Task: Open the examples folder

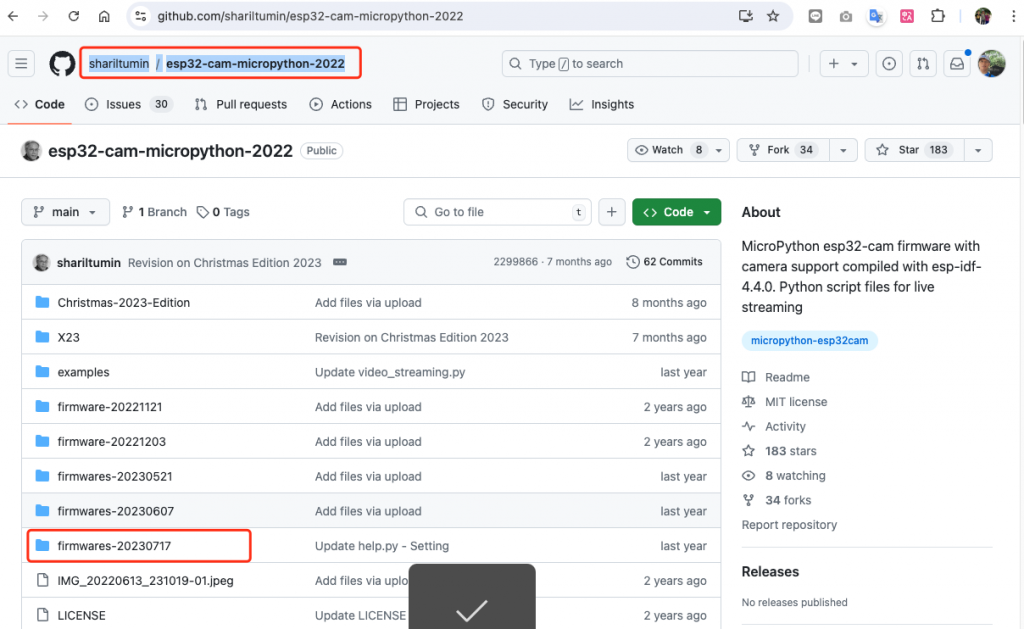Action: (x=83, y=372)
